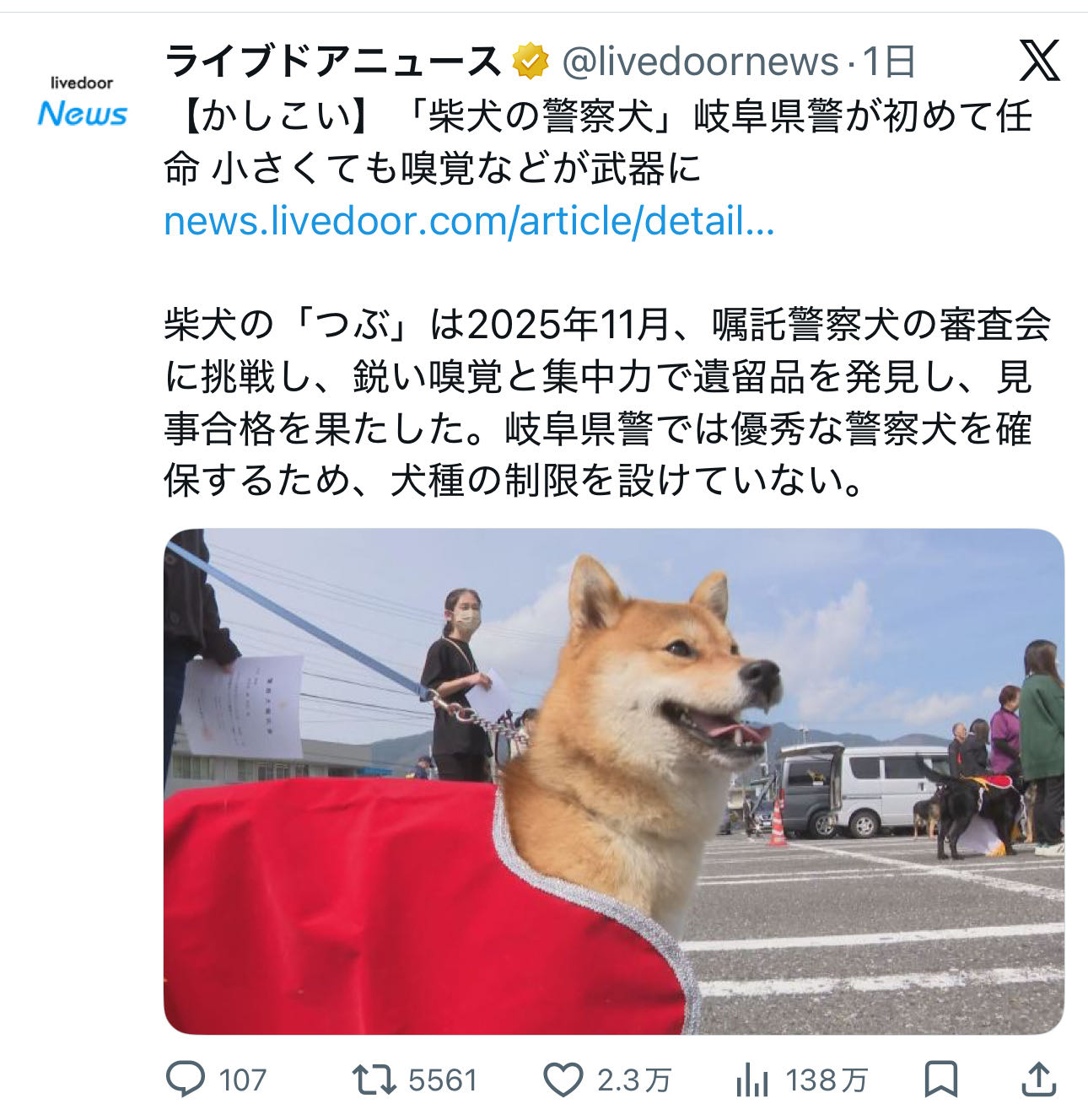Click the 1日 post timestamp
1088x1120 pixels.
pyautogui.click(x=889, y=62)
